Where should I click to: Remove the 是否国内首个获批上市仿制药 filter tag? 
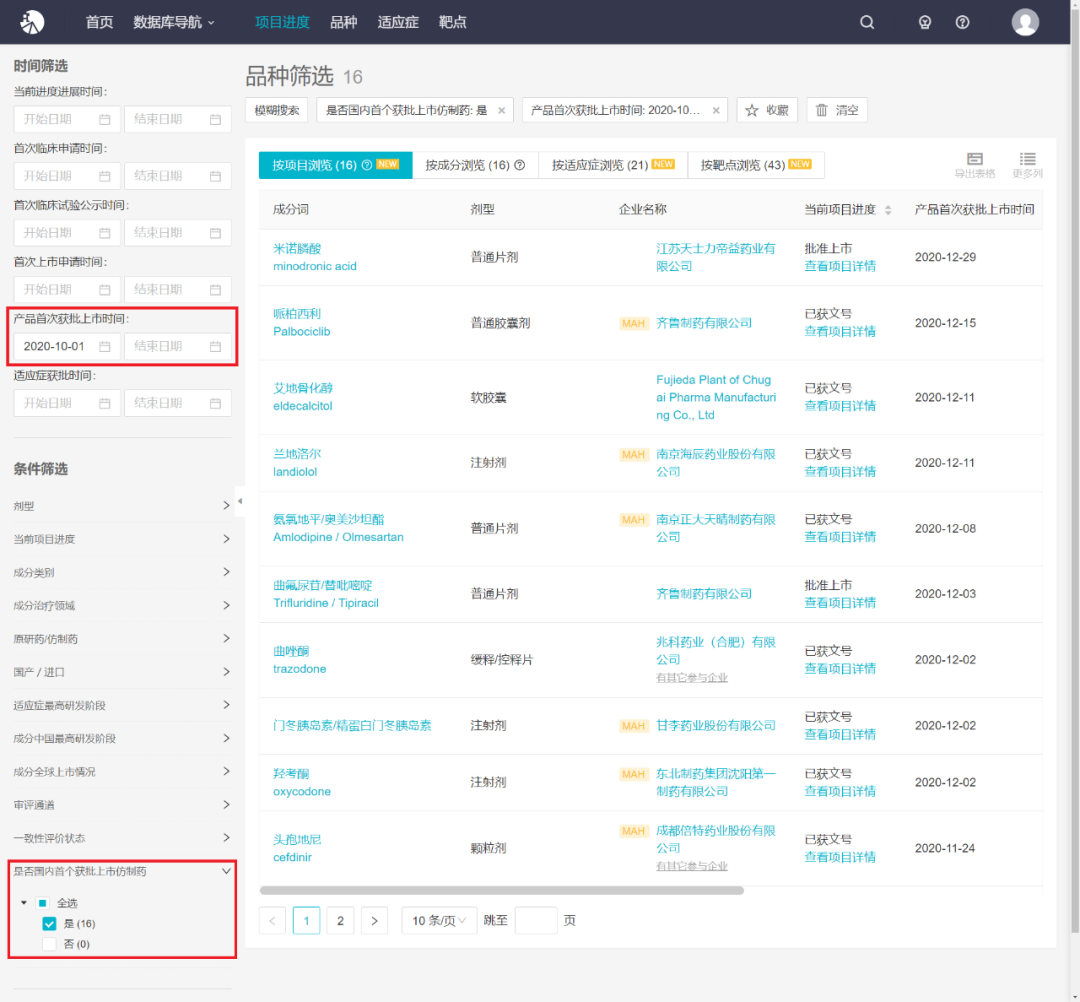501,110
